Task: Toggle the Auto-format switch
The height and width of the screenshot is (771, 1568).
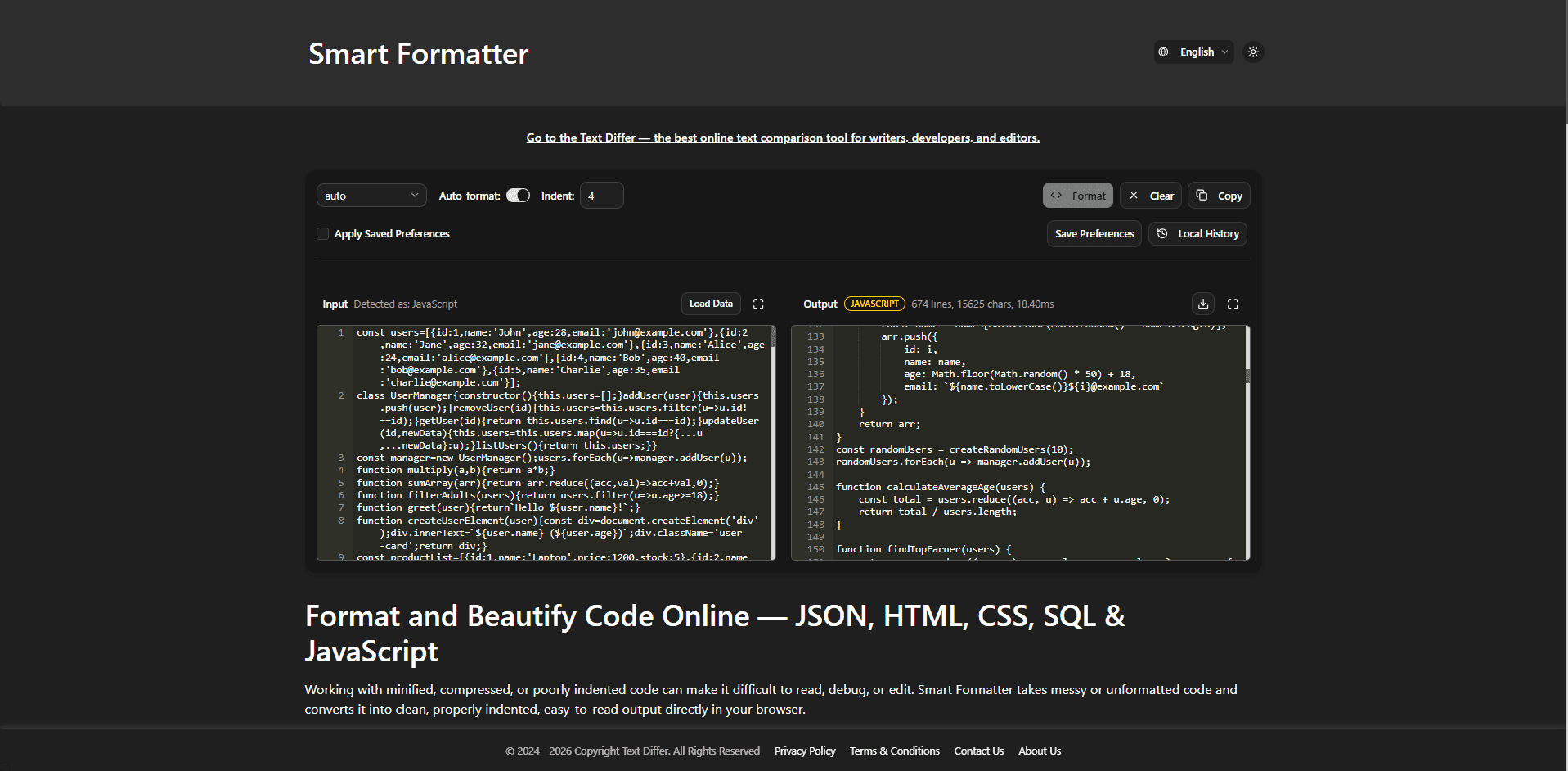Action: click(518, 196)
